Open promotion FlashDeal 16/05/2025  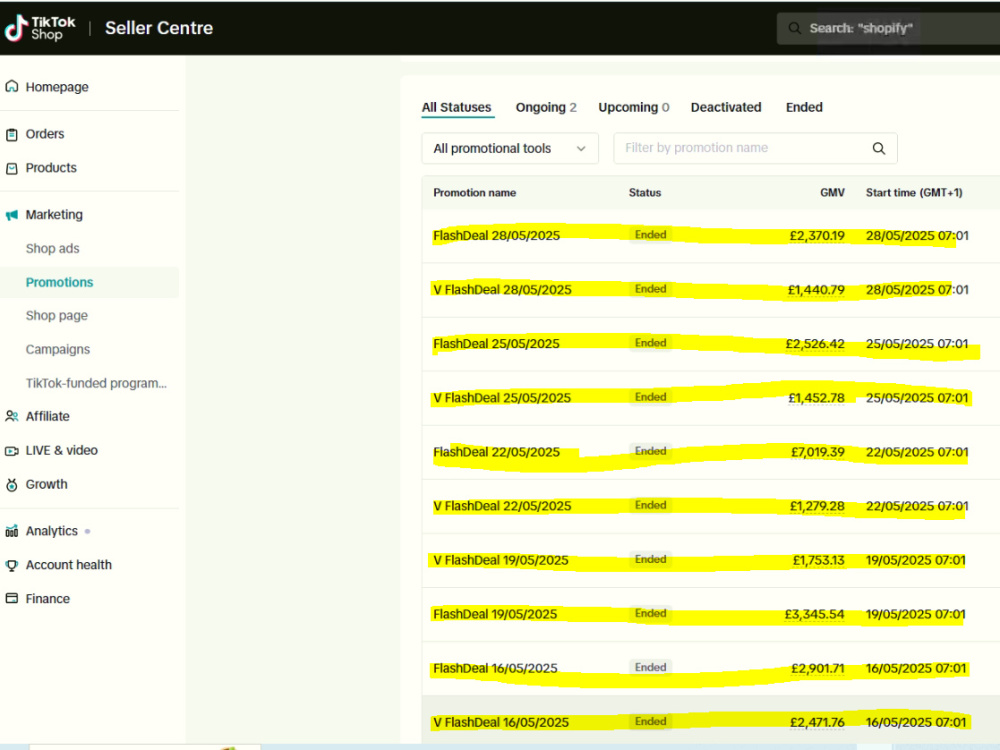[495, 668]
